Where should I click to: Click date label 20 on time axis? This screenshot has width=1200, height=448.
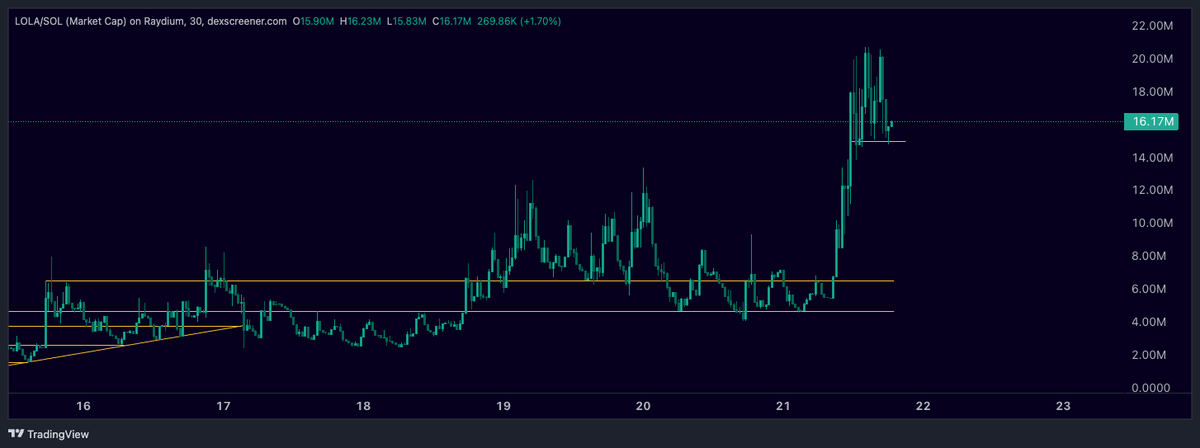click(x=644, y=406)
